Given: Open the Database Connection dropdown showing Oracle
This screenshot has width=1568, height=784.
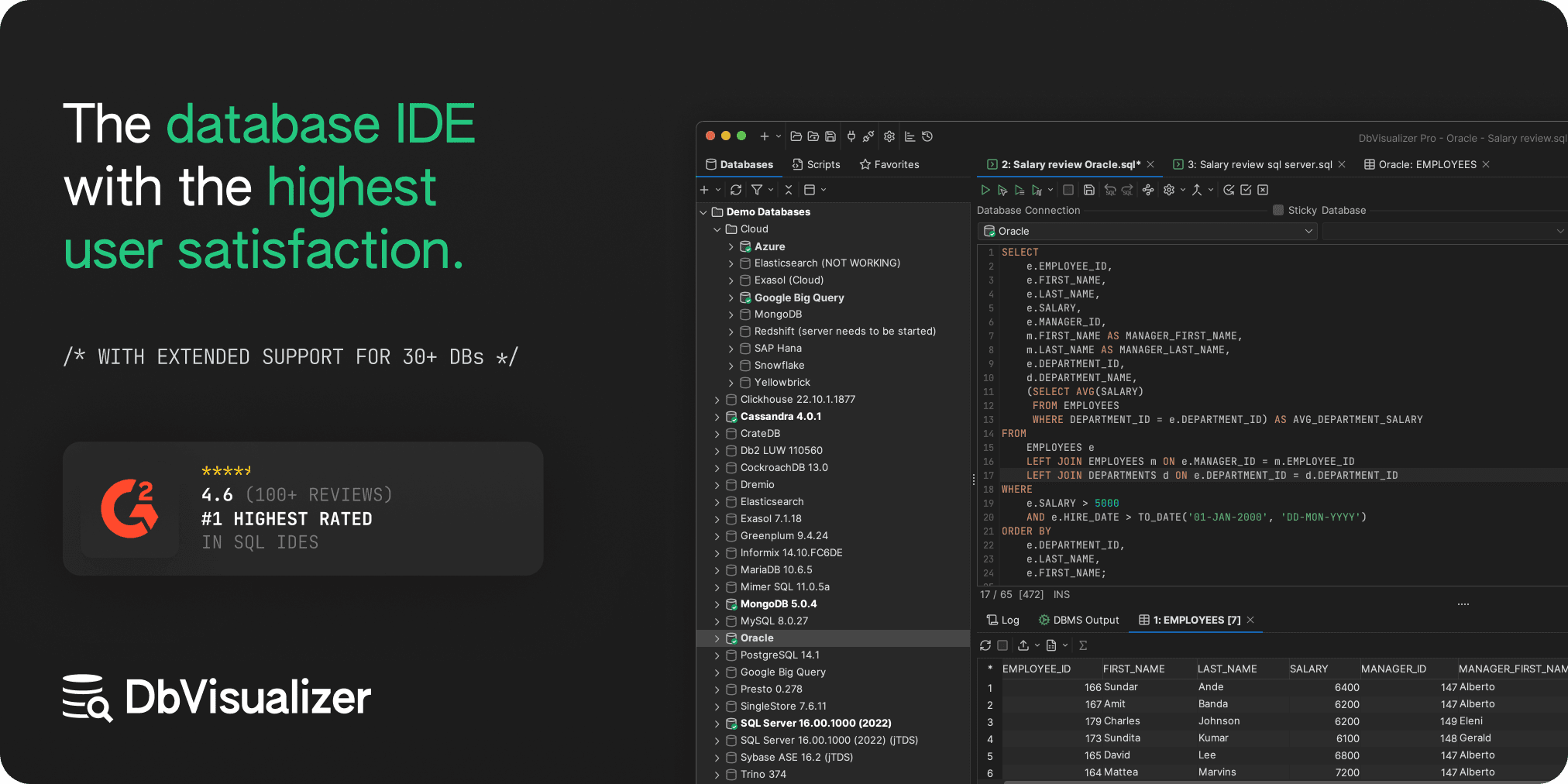Looking at the screenshot, I should click(x=1147, y=231).
